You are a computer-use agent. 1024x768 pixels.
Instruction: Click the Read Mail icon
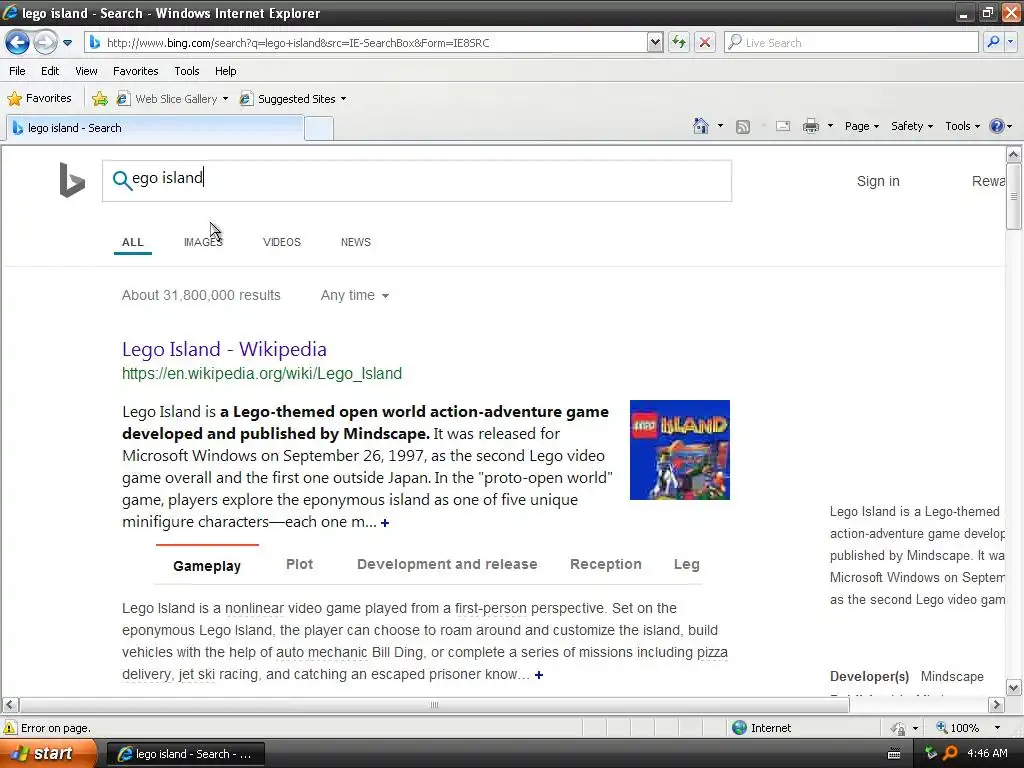point(783,127)
